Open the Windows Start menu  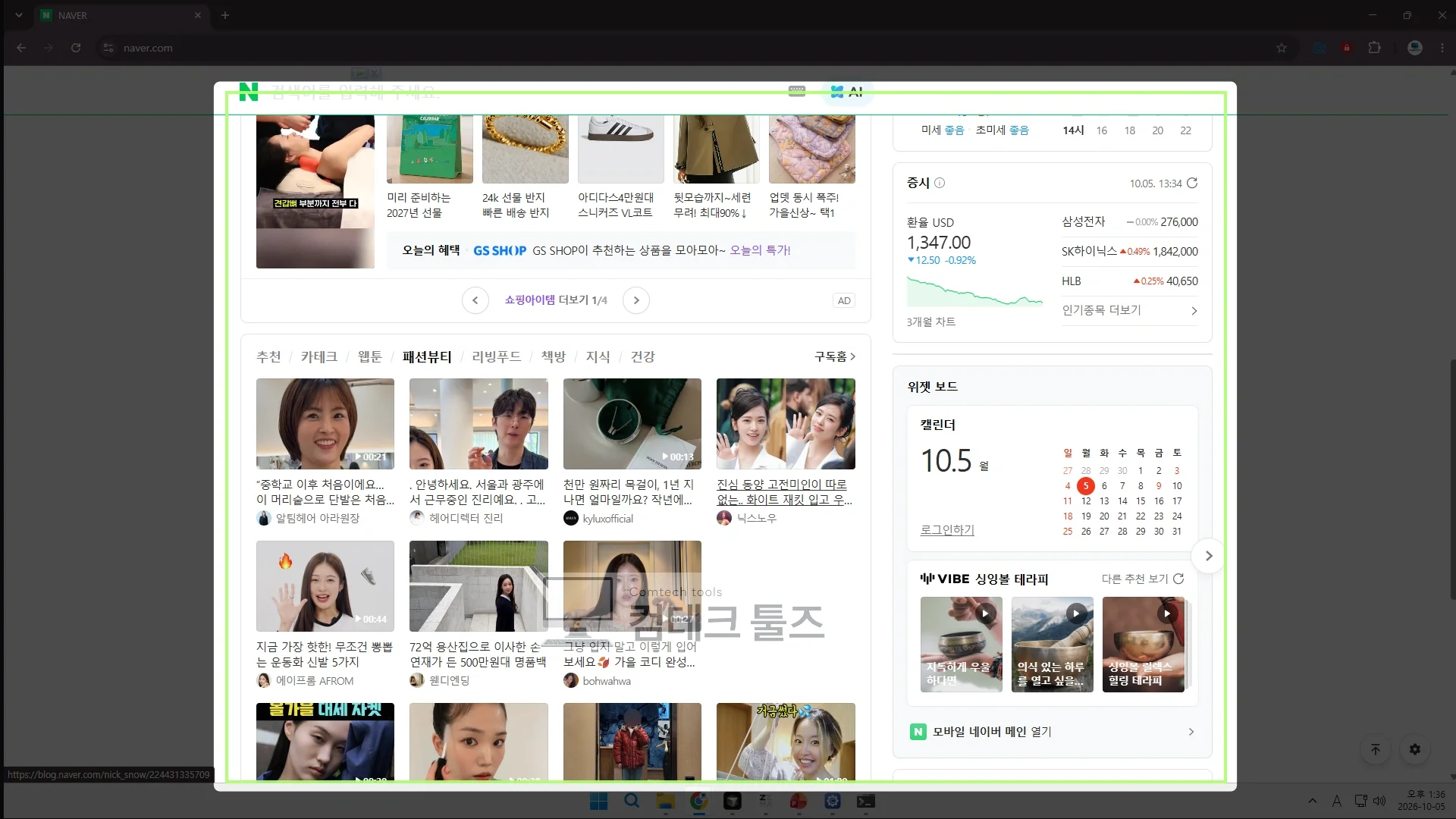click(x=598, y=801)
